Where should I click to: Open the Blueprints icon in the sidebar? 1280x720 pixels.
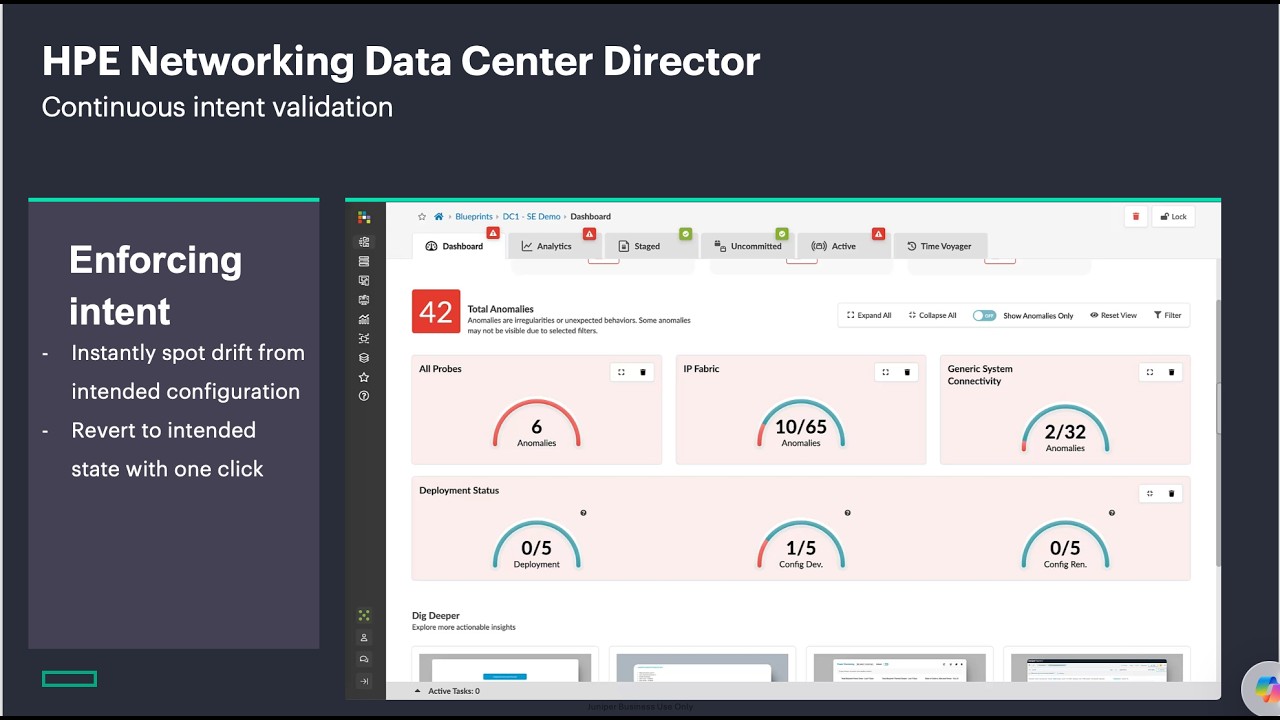[x=364, y=242]
